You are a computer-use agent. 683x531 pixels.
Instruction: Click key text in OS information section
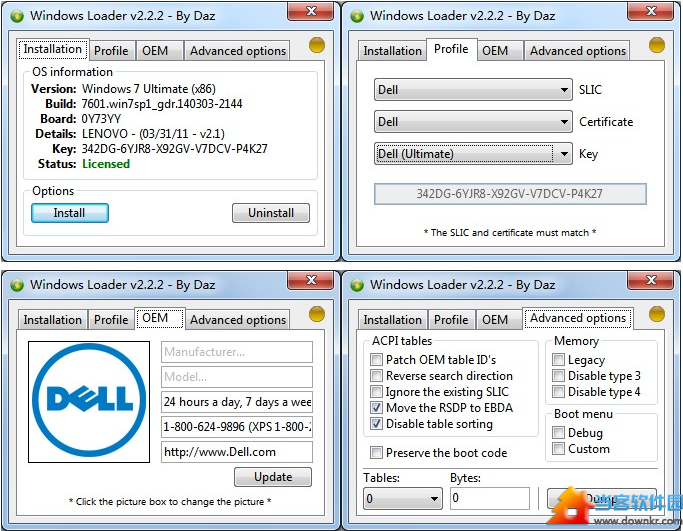click(x=174, y=149)
